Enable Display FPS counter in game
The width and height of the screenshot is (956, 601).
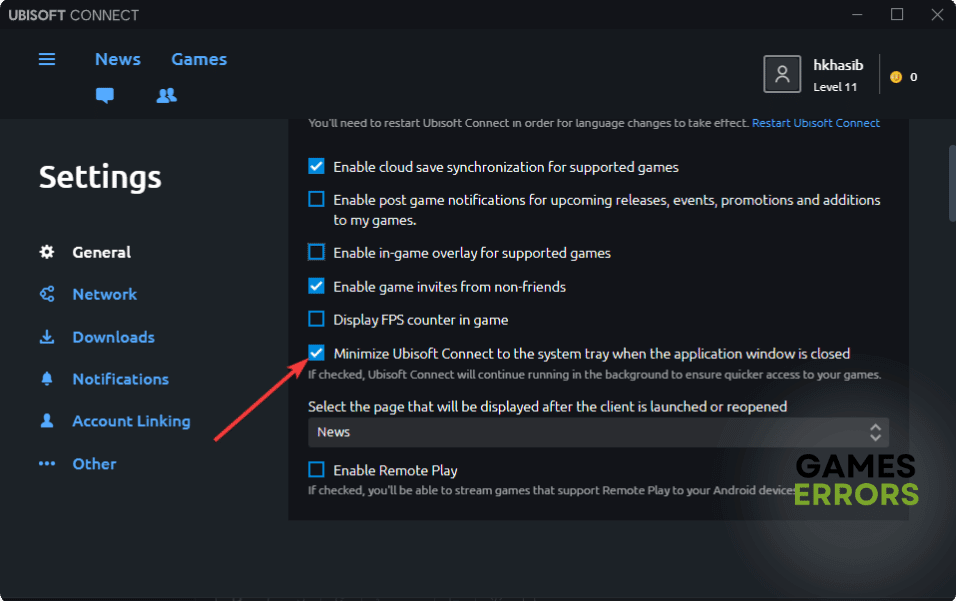(316, 319)
